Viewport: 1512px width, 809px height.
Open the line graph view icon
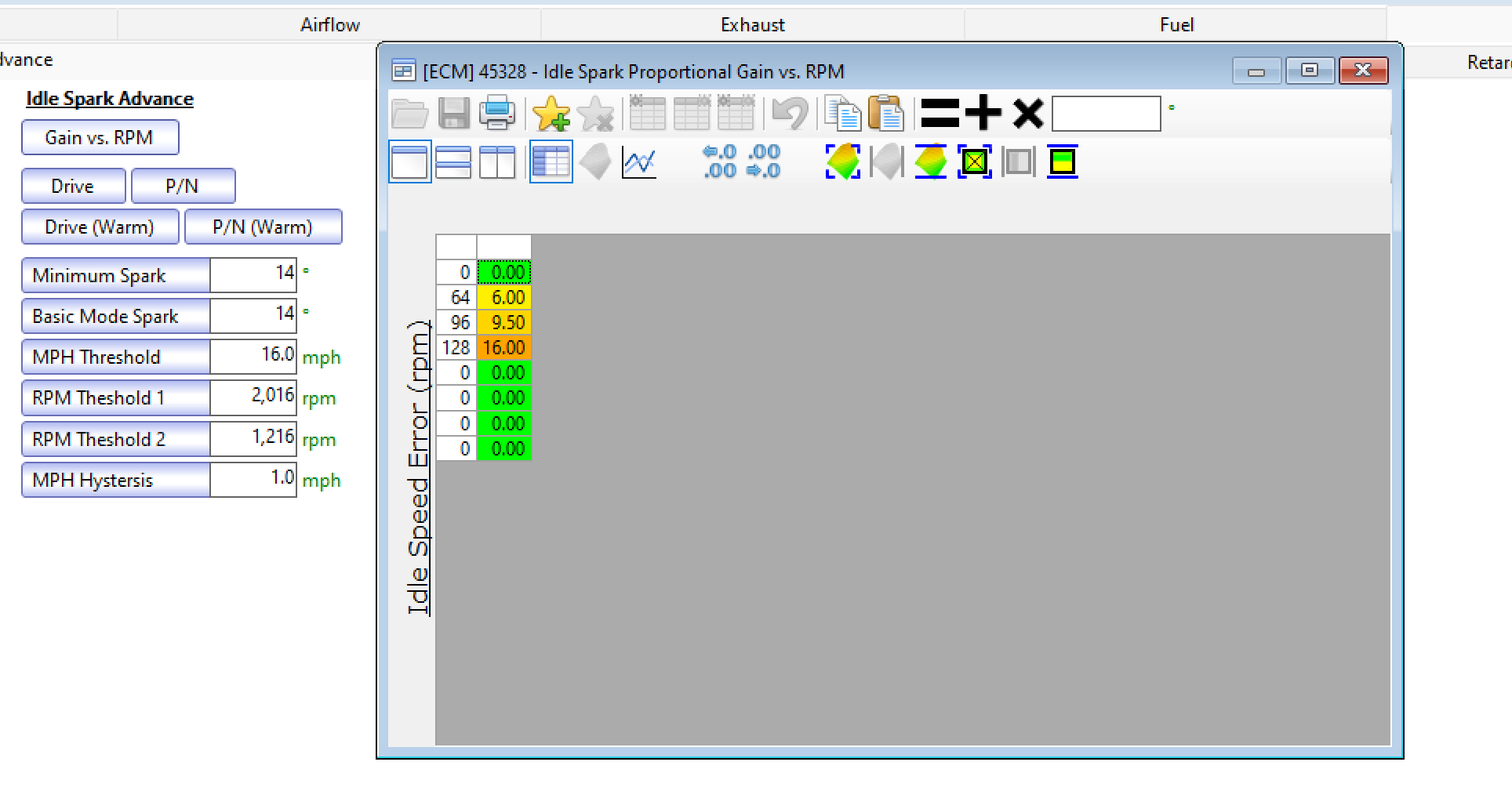click(639, 163)
